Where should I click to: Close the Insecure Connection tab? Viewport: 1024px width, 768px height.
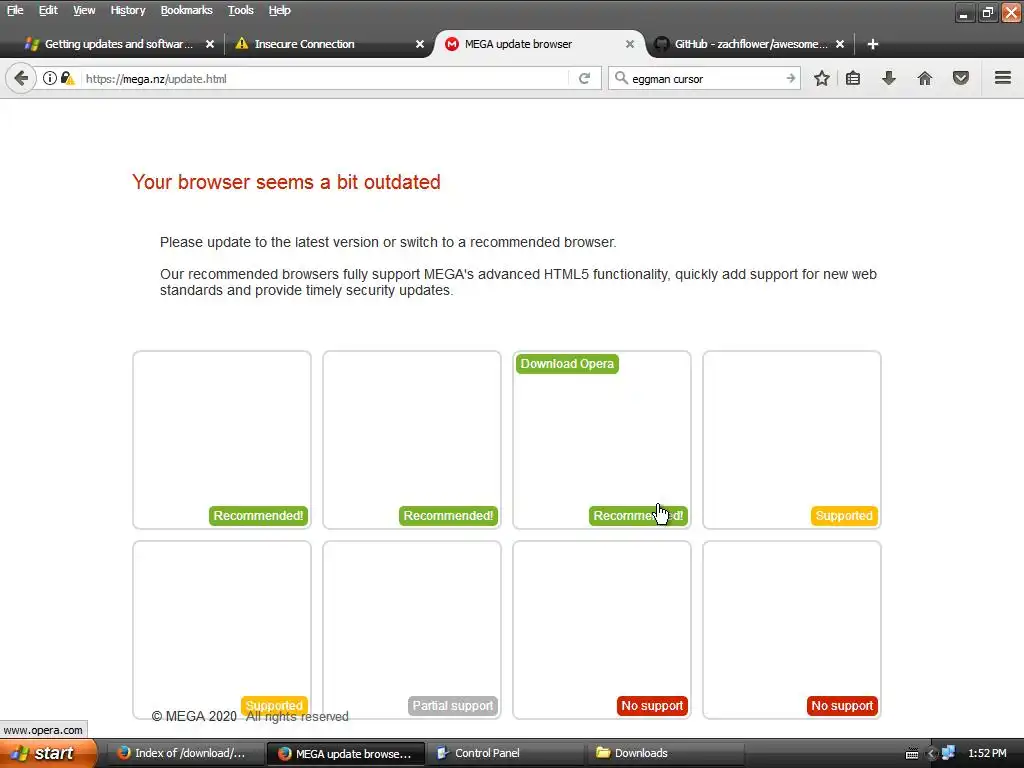420,44
